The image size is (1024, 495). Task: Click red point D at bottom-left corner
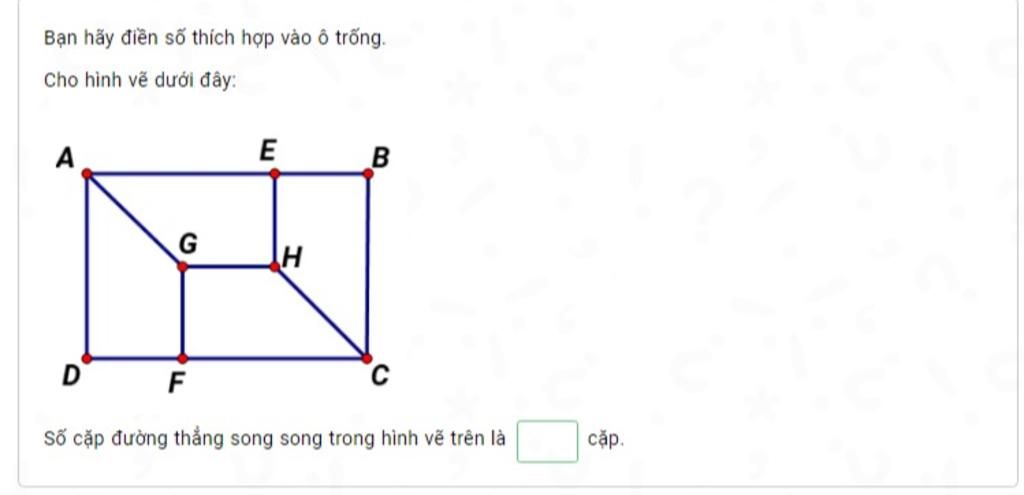(87, 359)
